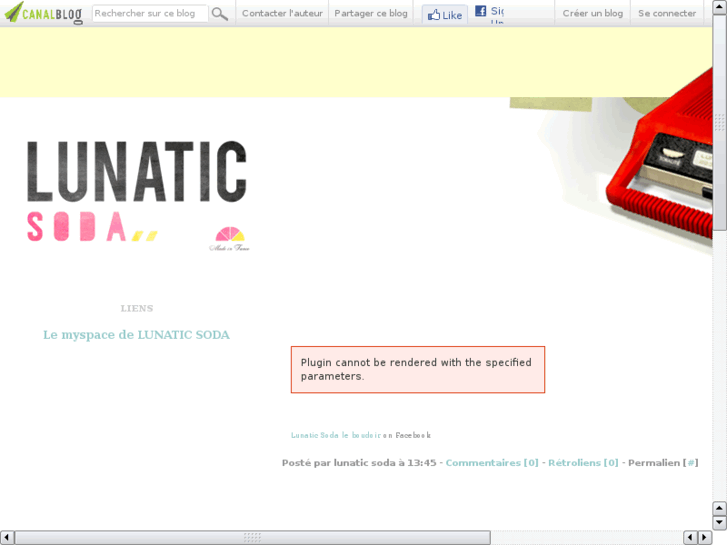Open the Canalblog logo home link
727x545 pixels.
pyautogui.click(x=44, y=13)
